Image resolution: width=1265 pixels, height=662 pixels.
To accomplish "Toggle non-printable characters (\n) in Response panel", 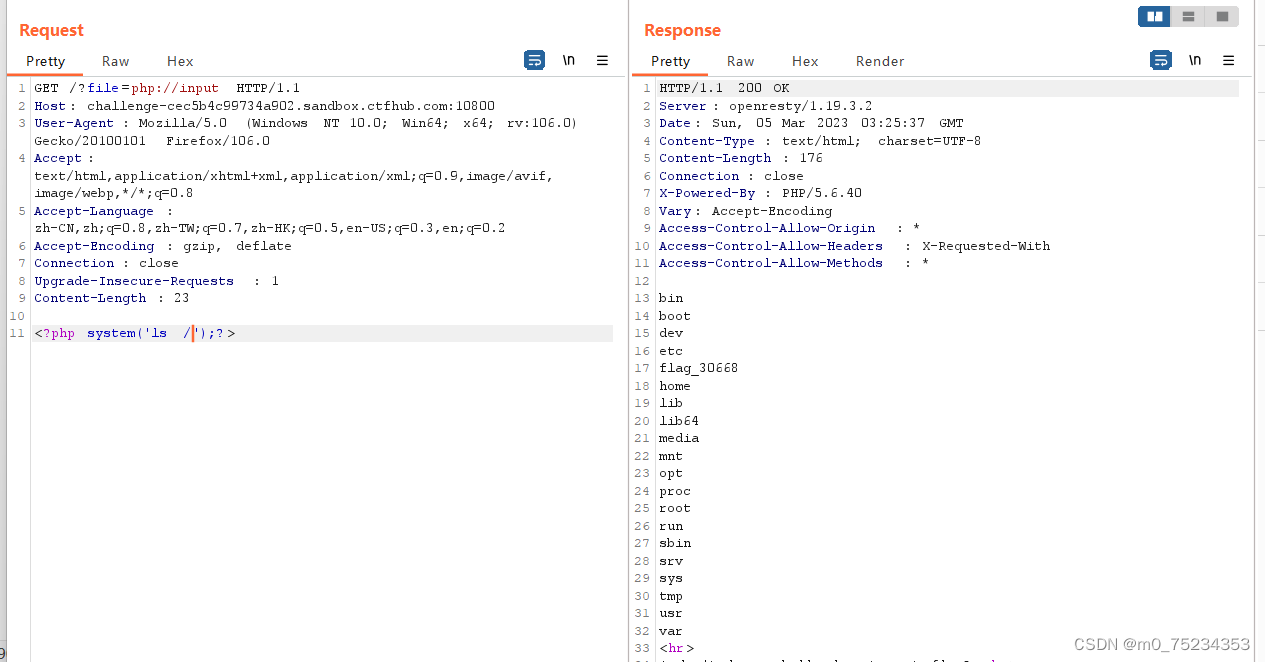I will [1194, 60].
